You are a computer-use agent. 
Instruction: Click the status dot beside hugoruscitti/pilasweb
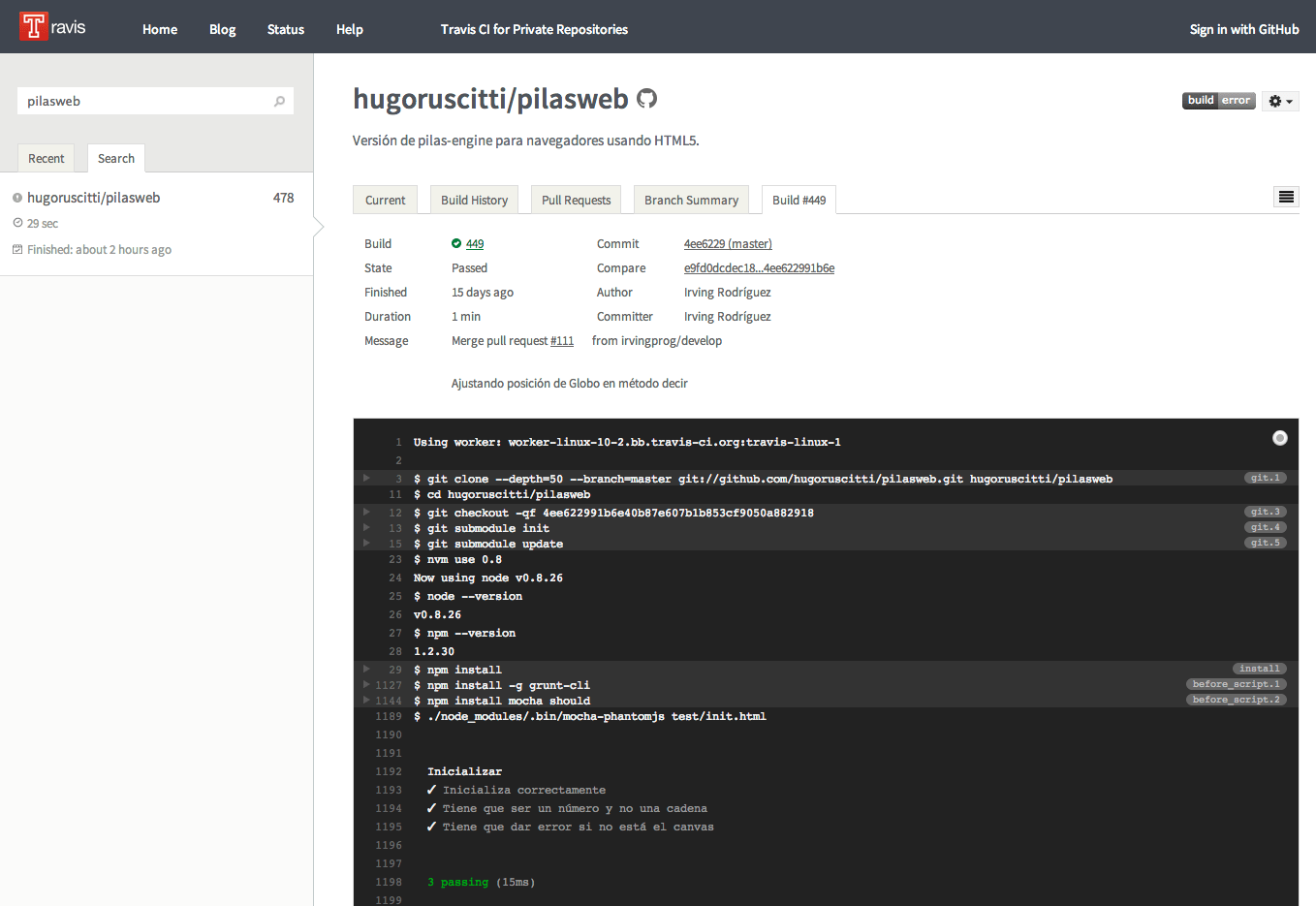[17, 198]
